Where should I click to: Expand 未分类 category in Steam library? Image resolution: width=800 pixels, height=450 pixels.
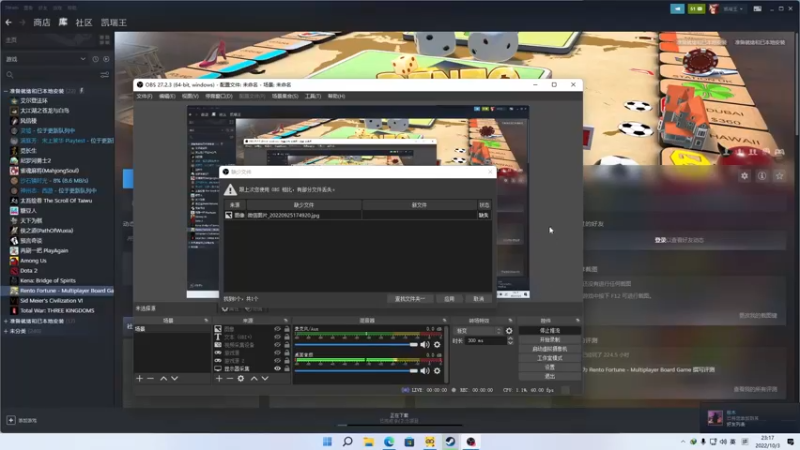[x=6, y=331]
